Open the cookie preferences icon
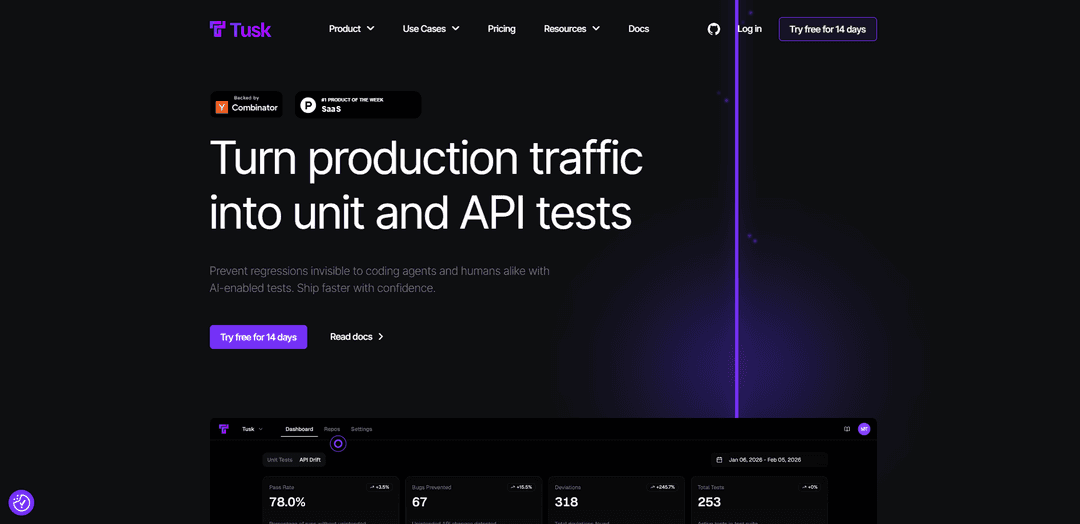 coord(21,502)
